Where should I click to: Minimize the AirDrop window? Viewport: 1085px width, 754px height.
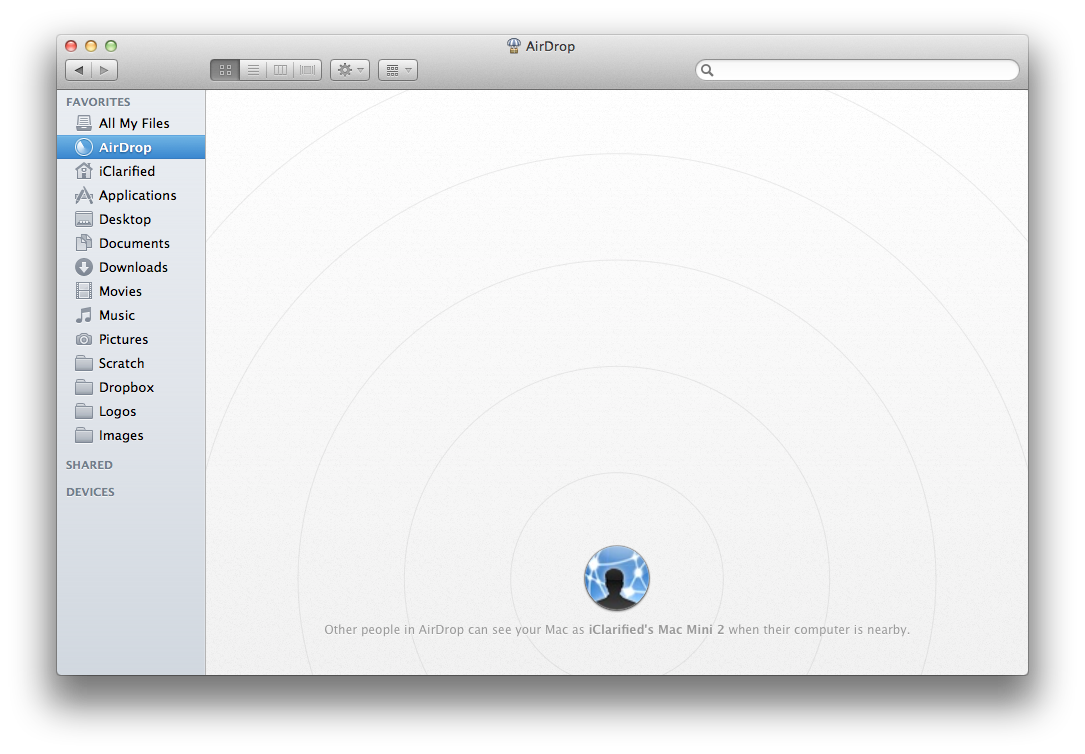click(x=91, y=46)
